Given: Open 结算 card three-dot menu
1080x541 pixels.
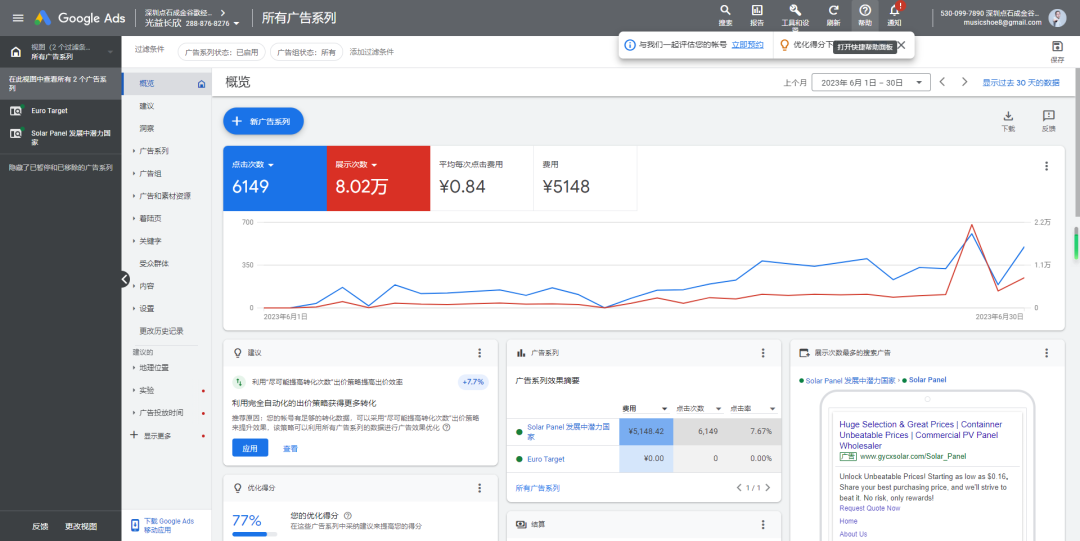Looking at the screenshot, I should tap(763, 524).
